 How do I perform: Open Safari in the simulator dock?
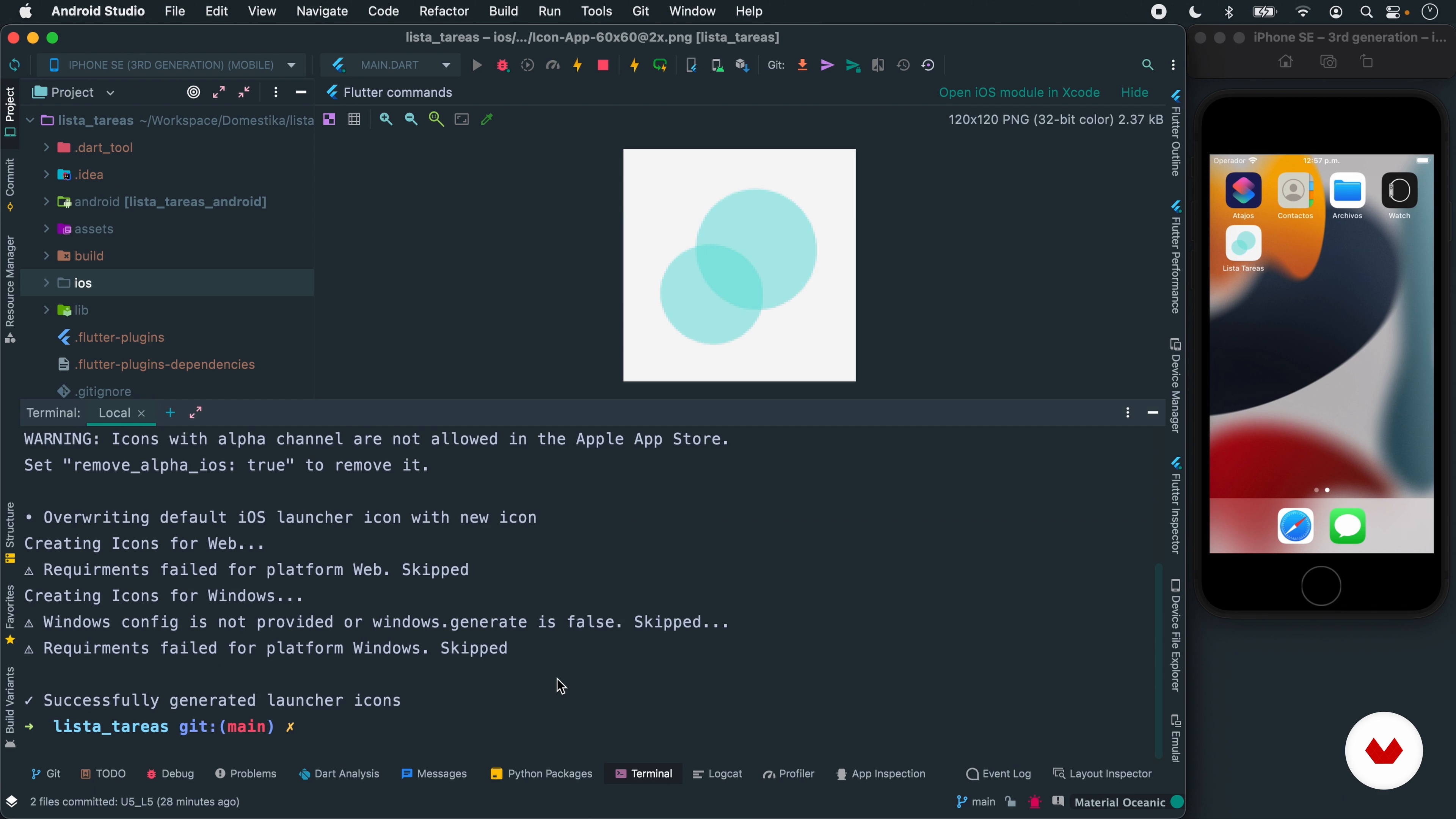(1295, 526)
